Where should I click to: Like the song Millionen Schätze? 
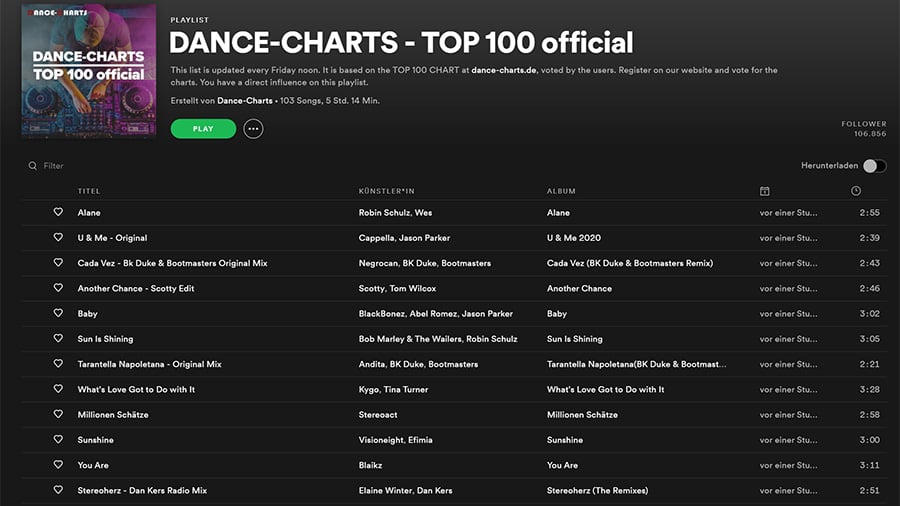(x=58, y=414)
